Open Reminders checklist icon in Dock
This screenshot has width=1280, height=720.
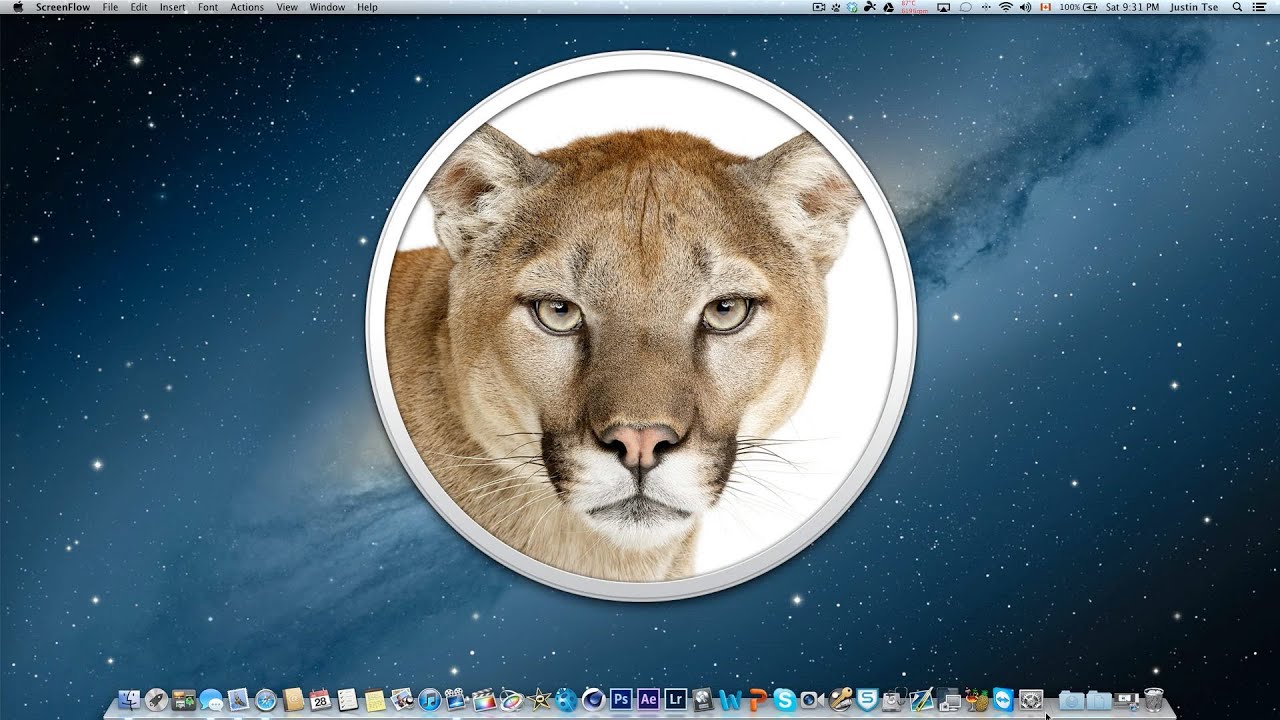pyautogui.click(x=347, y=700)
